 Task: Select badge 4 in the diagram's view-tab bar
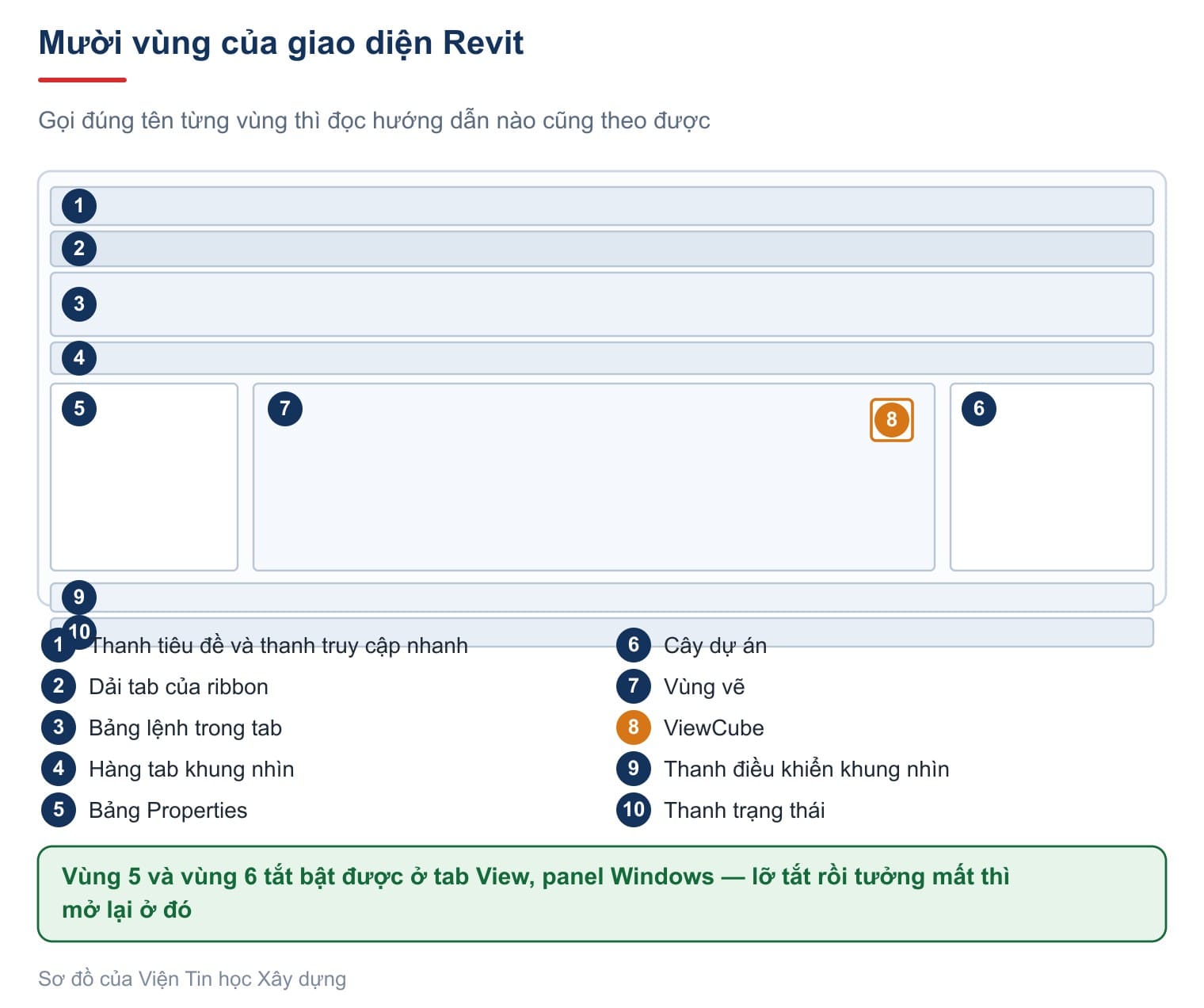78,358
